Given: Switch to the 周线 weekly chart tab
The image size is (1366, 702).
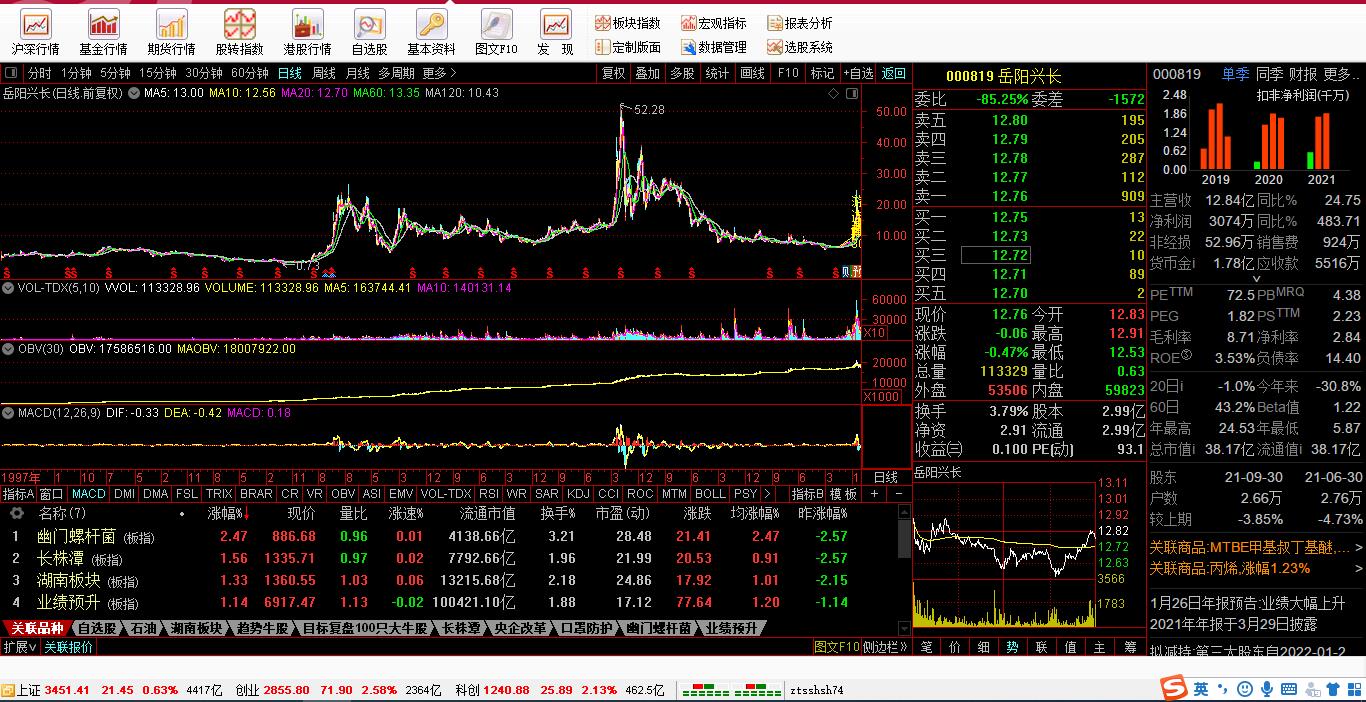Looking at the screenshot, I should 324,73.
